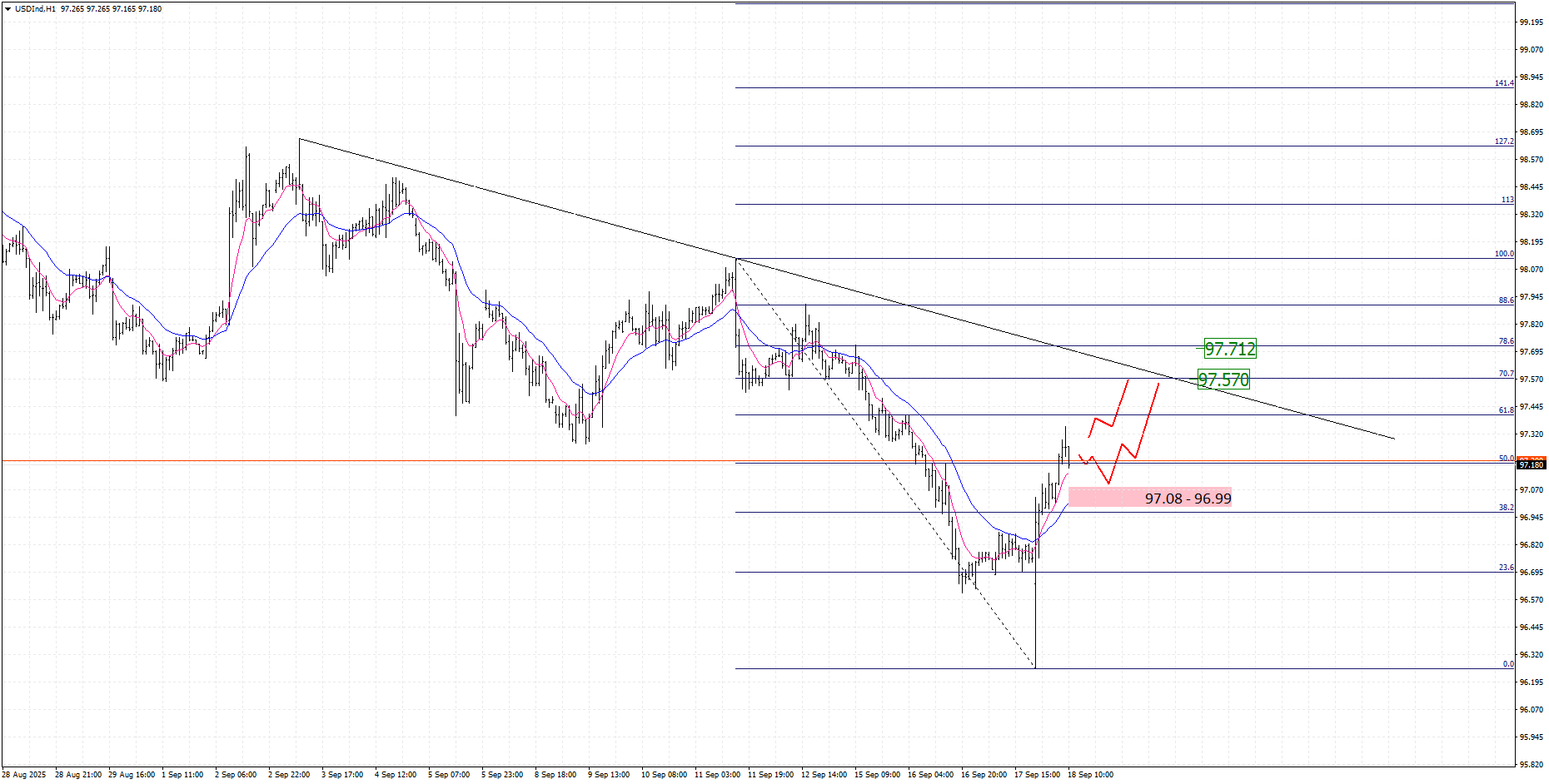This screenshot has width=1549, height=784.
Task: Click the 99.195 price scale value
Action: tap(1531, 22)
